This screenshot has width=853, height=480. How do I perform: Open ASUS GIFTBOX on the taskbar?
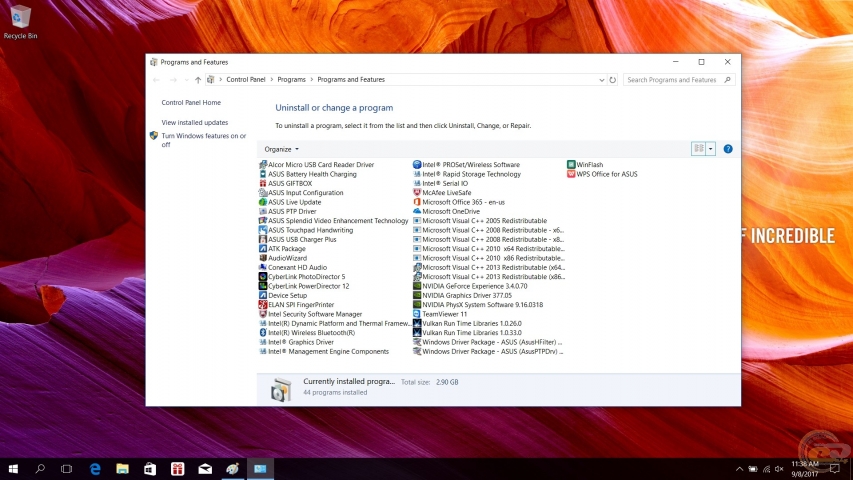point(177,469)
